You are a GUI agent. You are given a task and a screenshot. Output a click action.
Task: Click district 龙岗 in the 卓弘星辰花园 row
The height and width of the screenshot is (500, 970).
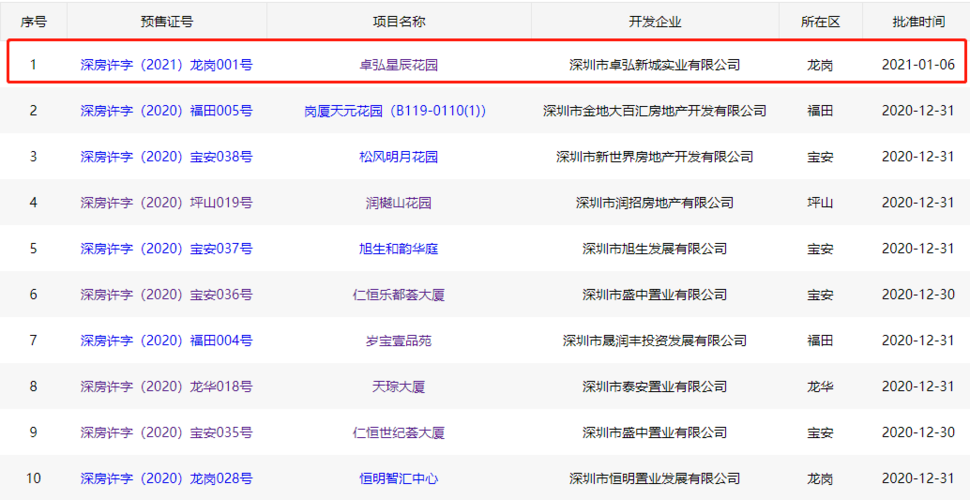pos(820,64)
